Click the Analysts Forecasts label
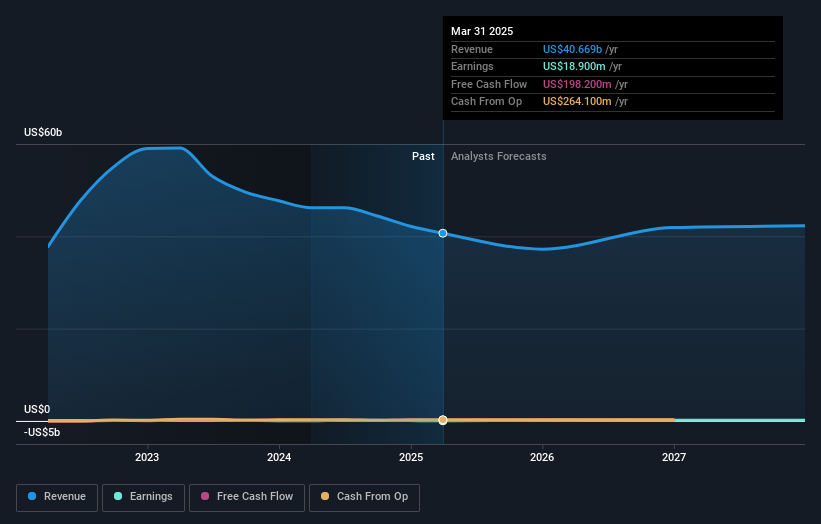The image size is (821, 524). click(x=498, y=156)
